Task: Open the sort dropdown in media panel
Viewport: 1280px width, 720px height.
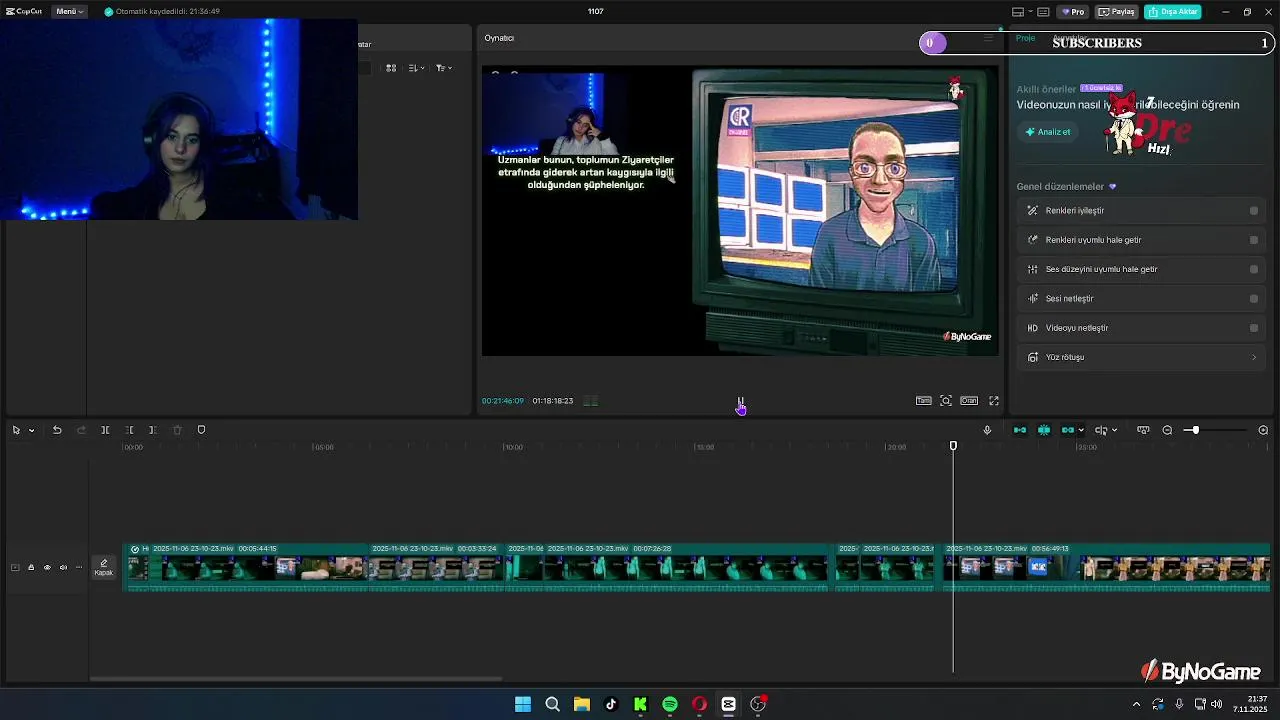Action: click(x=417, y=68)
